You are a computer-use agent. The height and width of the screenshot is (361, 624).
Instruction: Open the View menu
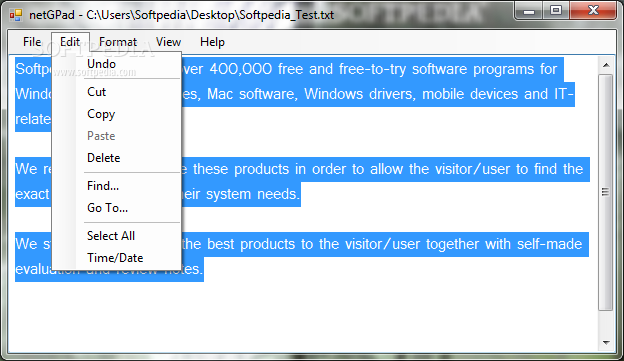pyautogui.click(x=168, y=42)
